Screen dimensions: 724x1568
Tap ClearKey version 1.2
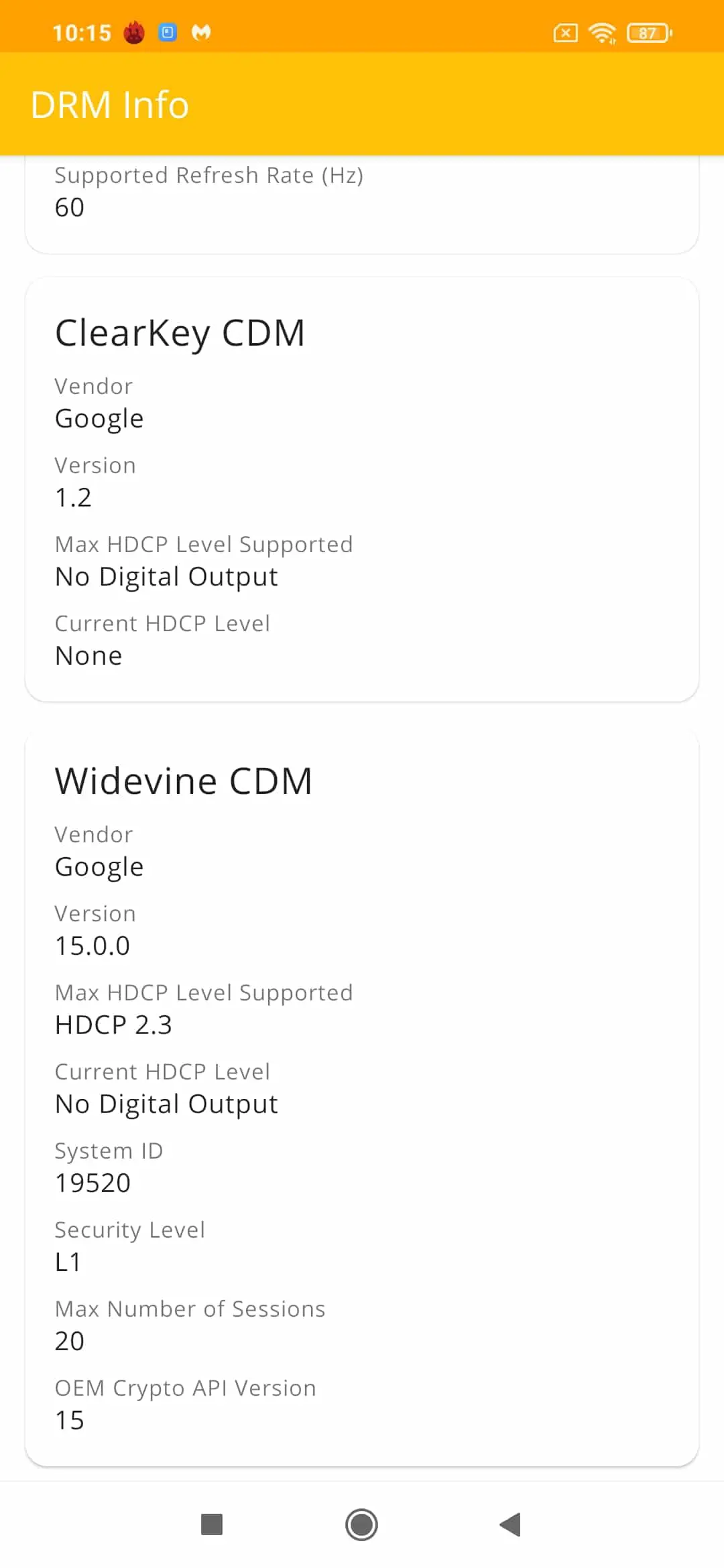(73, 498)
